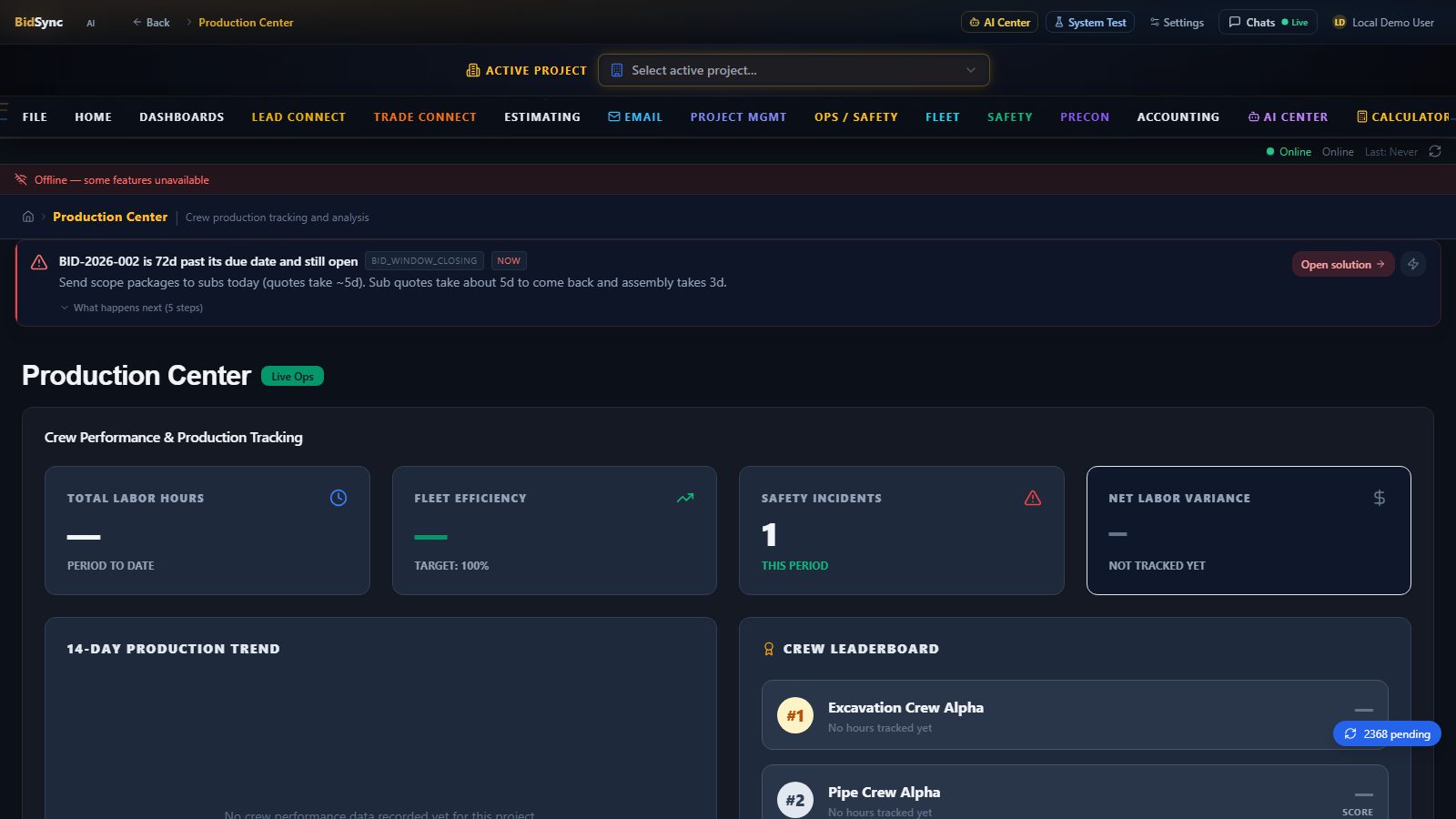Click the red warning triangle on the BID-2026-002 alert

click(x=39, y=262)
